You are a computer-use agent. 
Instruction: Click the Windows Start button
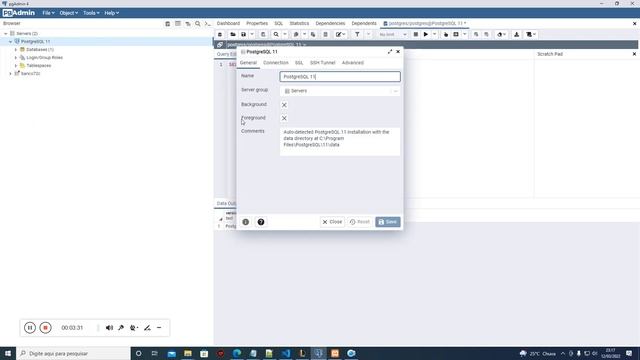tap(8, 353)
